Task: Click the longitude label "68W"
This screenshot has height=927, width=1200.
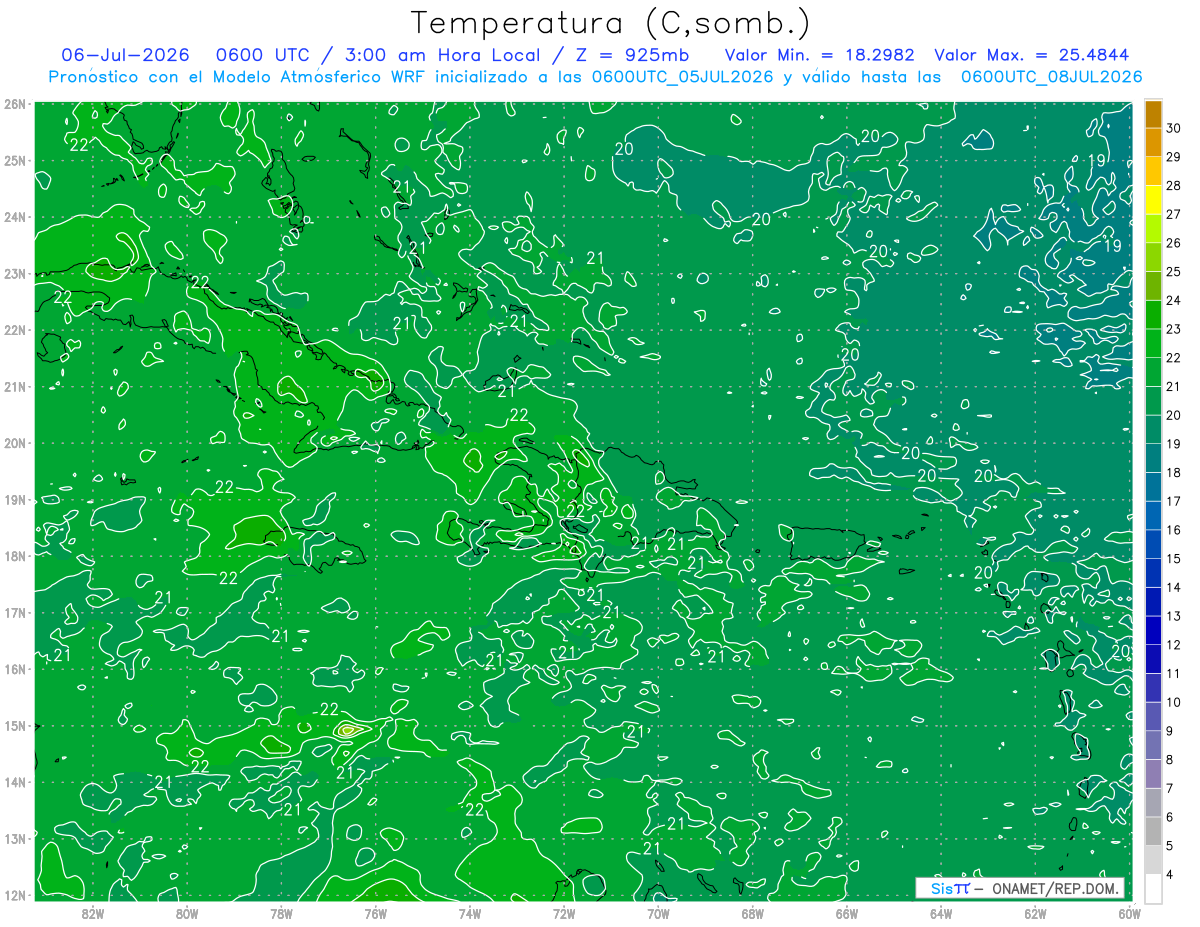Action: pyautogui.click(x=753, y=913)
